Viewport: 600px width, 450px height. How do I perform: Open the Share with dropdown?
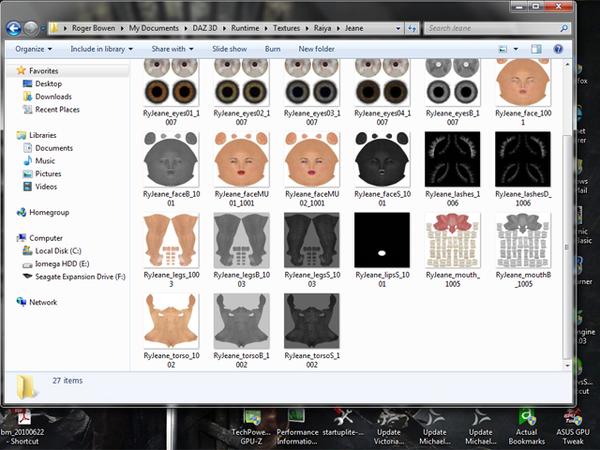(x=172, y=49)
